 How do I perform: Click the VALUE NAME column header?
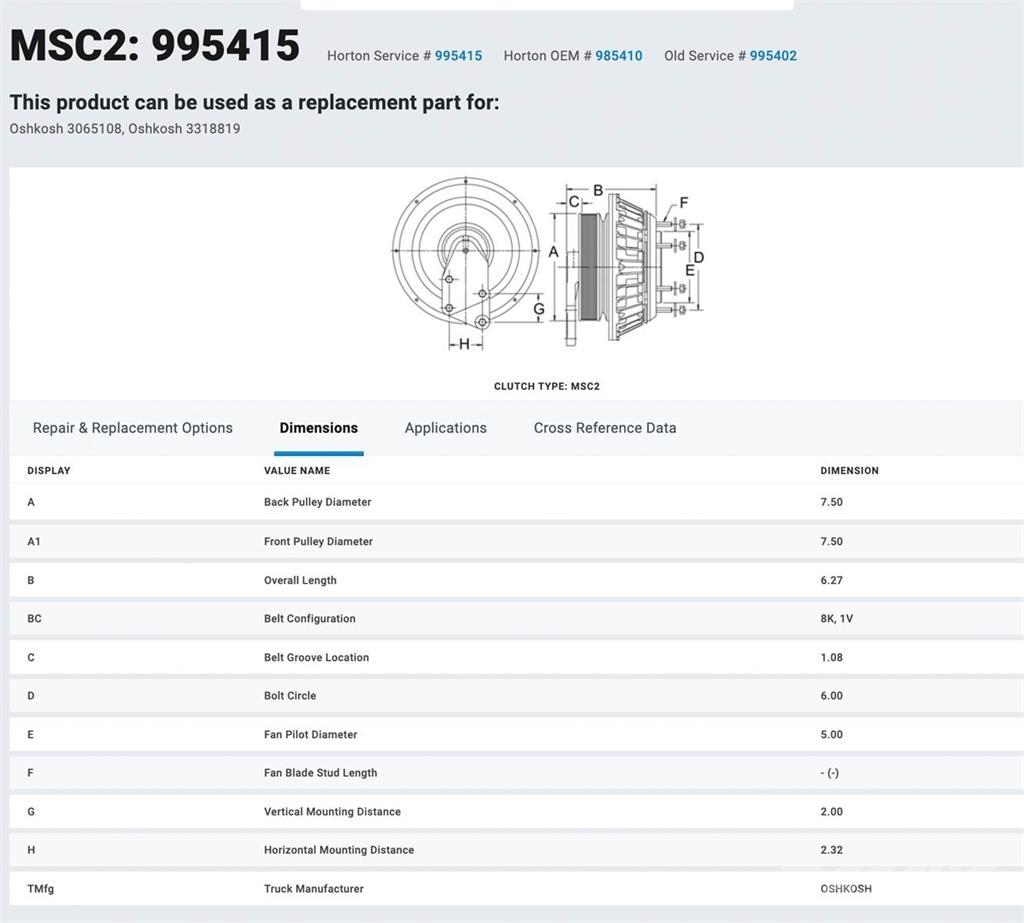tap(297, 470)
